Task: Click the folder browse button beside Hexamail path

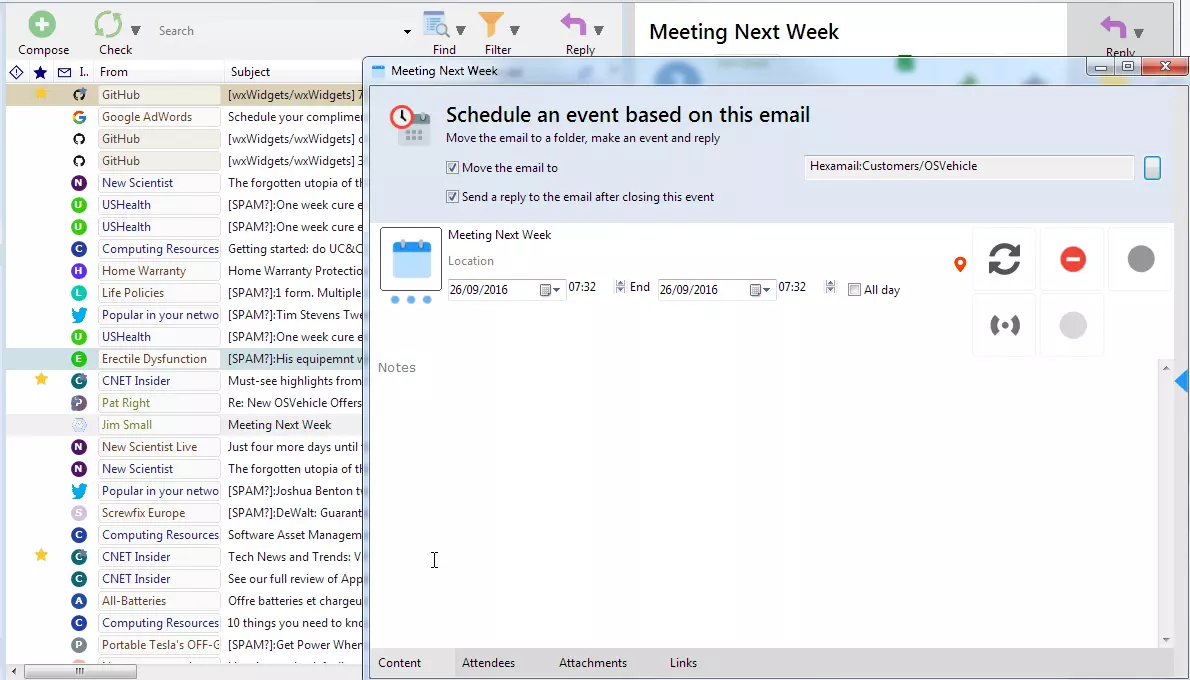Action: [x=1152, y=168]
